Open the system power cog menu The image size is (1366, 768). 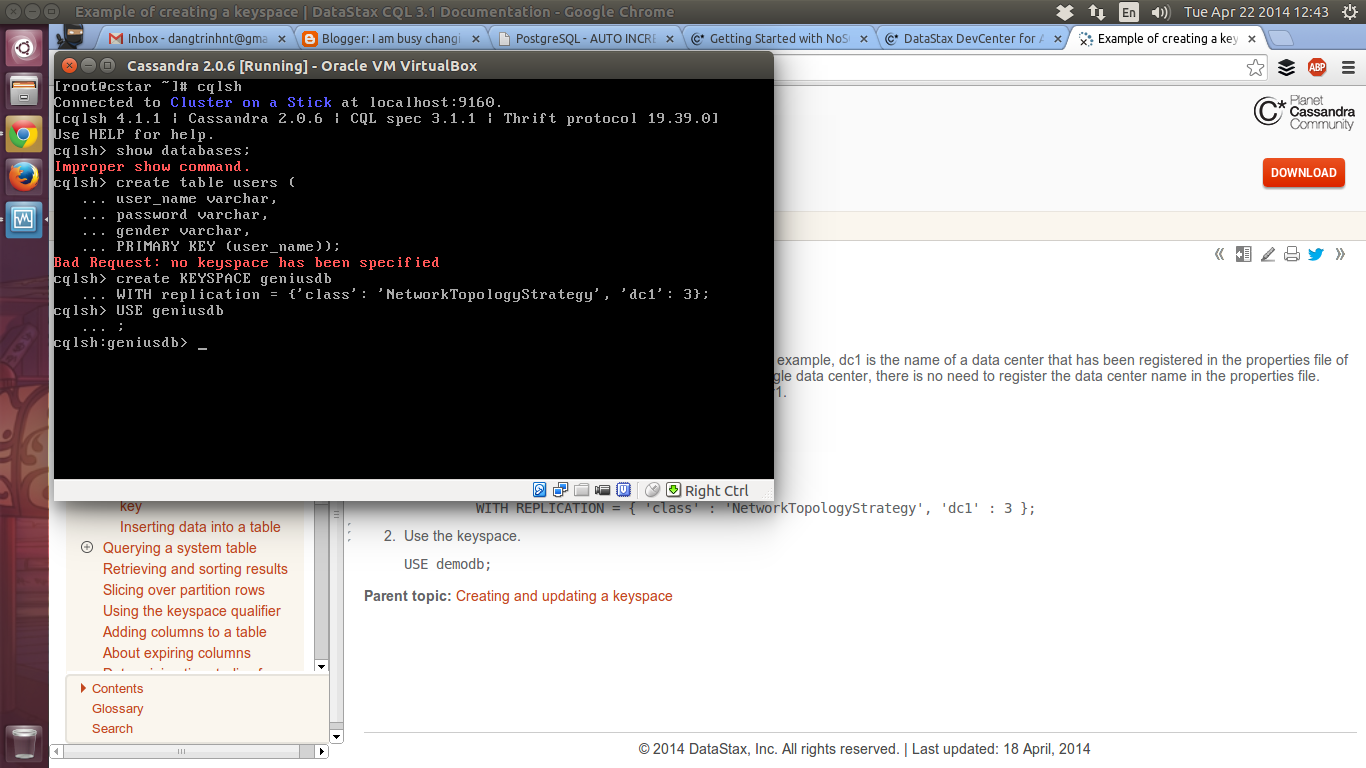point(1348,12)
